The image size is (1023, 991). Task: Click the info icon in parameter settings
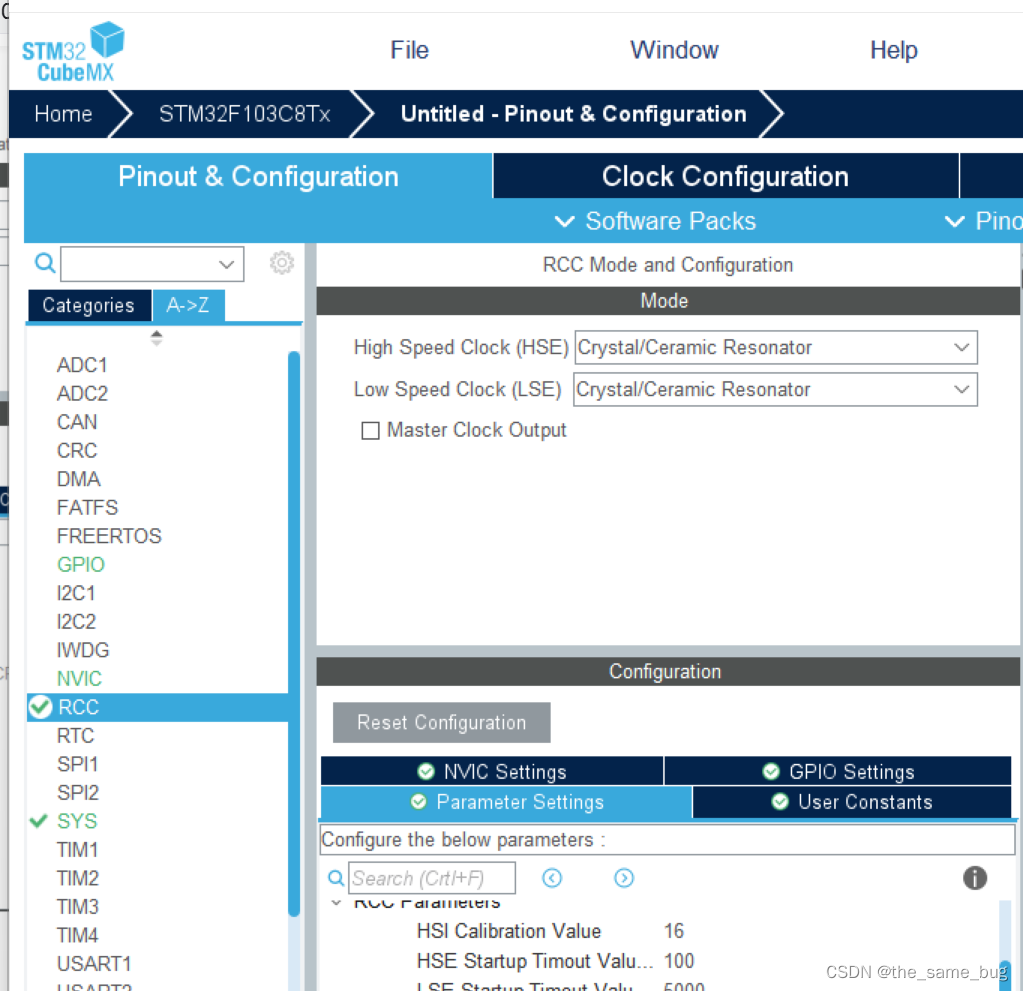coord(975,877)
